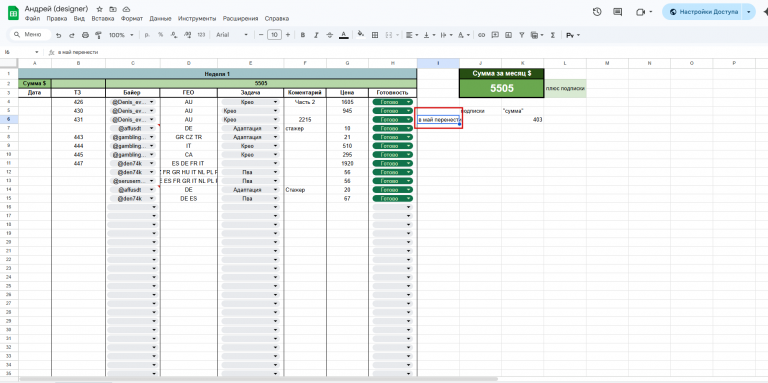The width and height of the screenshot is (768, 383).
Task: Create a filter
Action: pos(522,35)
